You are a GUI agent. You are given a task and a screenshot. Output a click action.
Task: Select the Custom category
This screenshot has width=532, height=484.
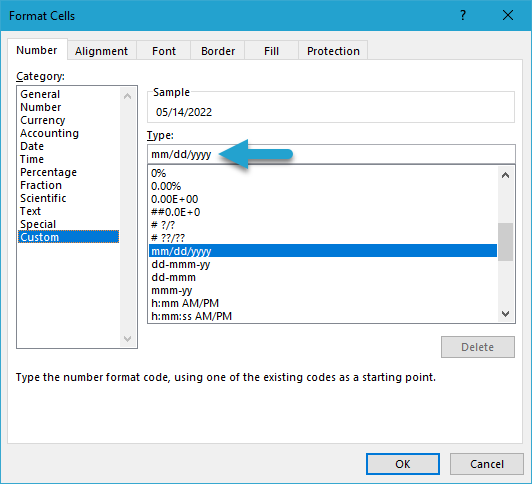tap(68, 237)
